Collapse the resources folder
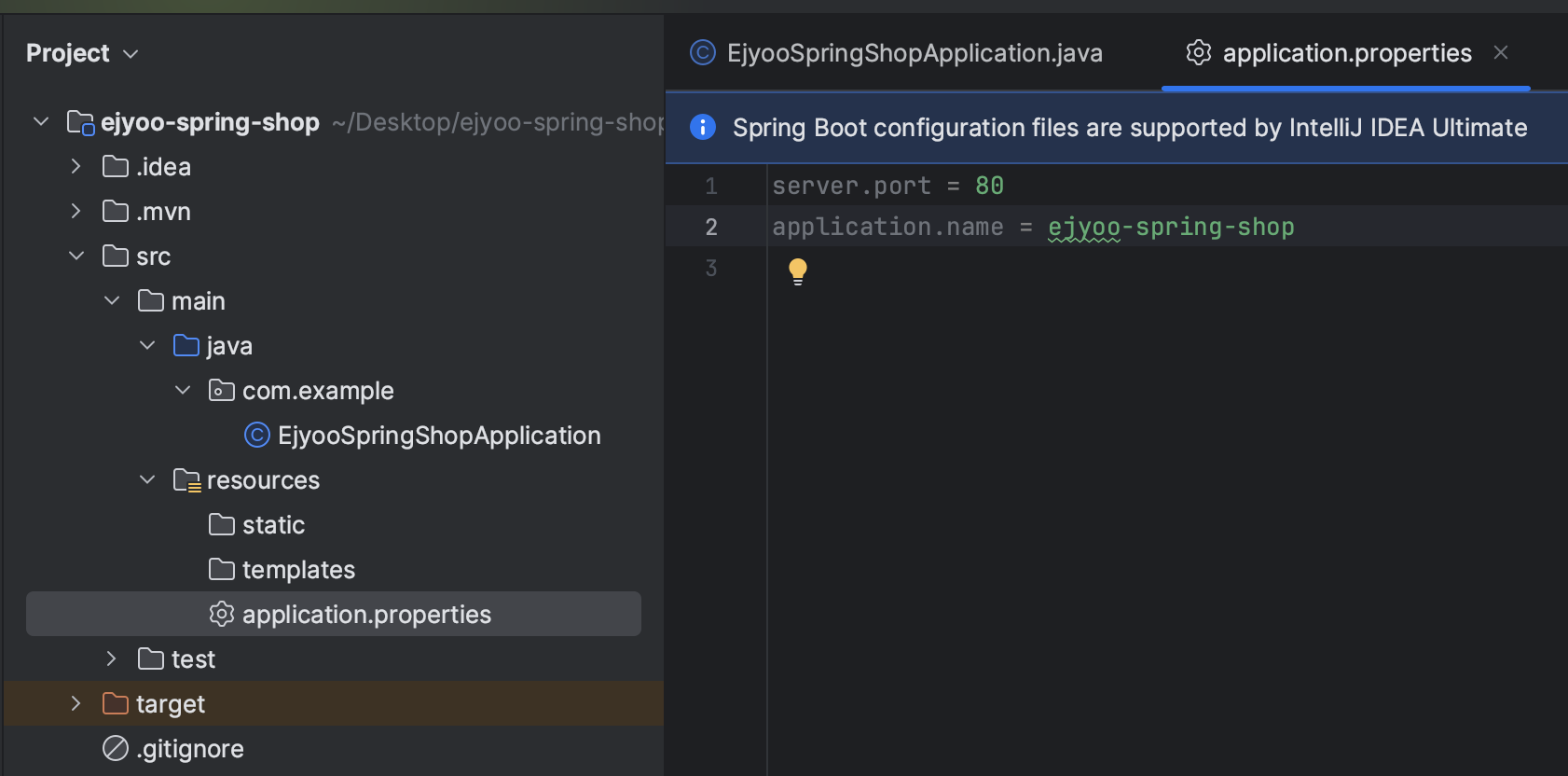This screenshot has width=1568, height=776. point(147,480)
